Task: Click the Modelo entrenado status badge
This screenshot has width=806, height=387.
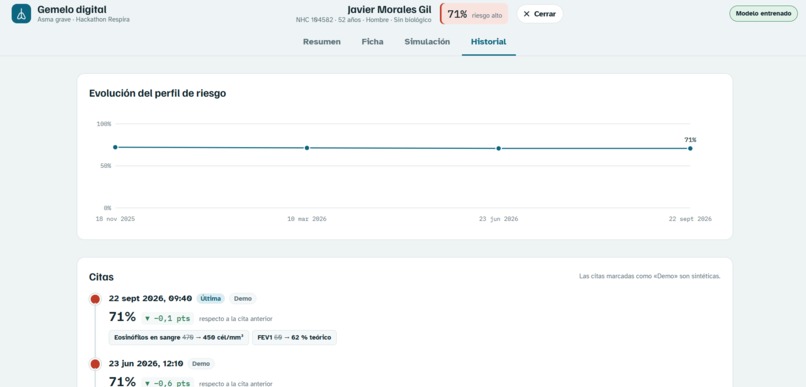Action: click(763, 13)
